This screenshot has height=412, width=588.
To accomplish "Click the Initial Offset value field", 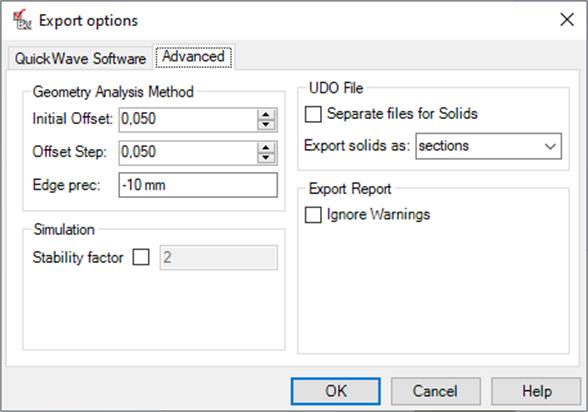I will pos(188,120).
